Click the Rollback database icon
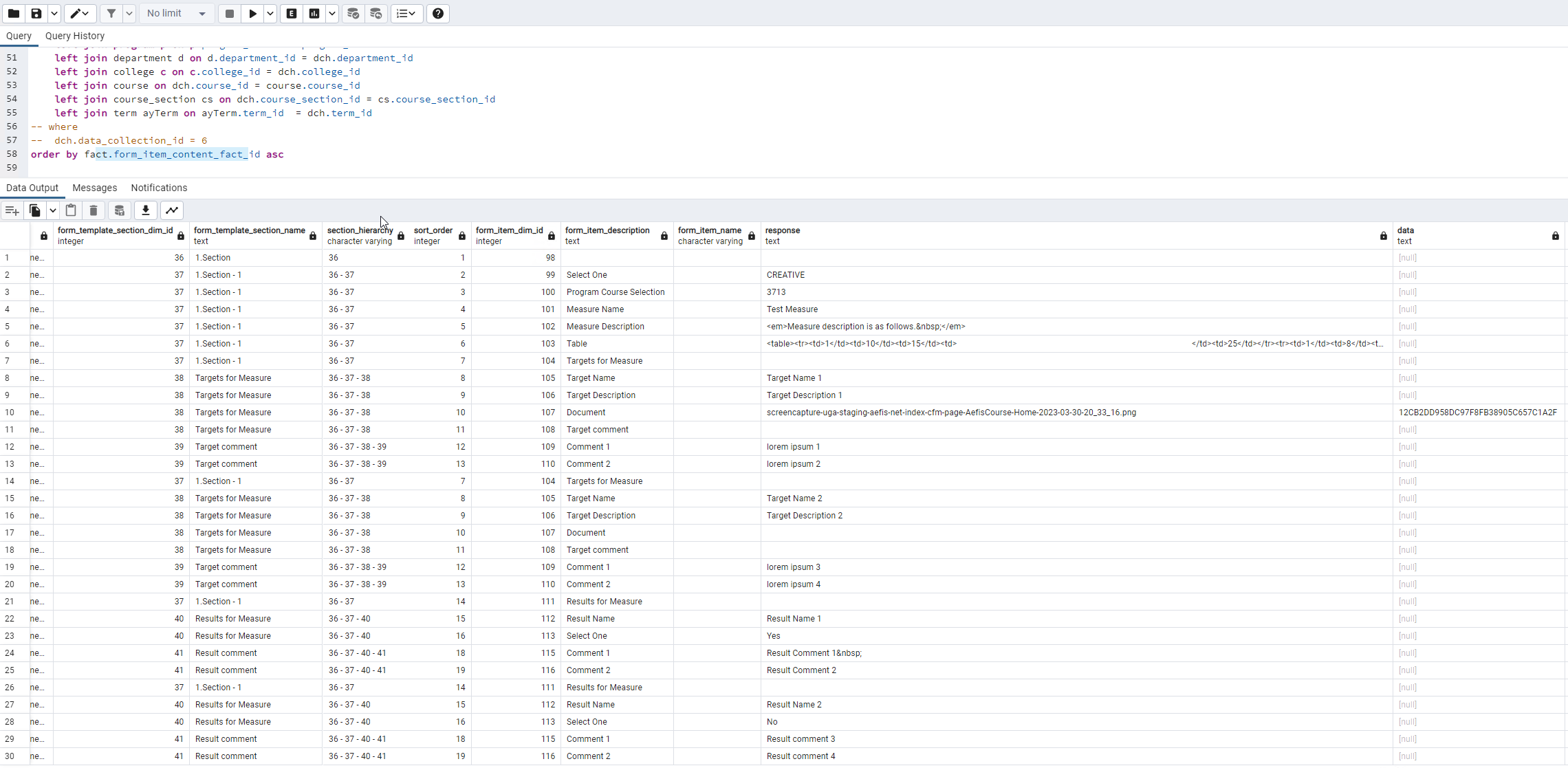 click(375, 13)
